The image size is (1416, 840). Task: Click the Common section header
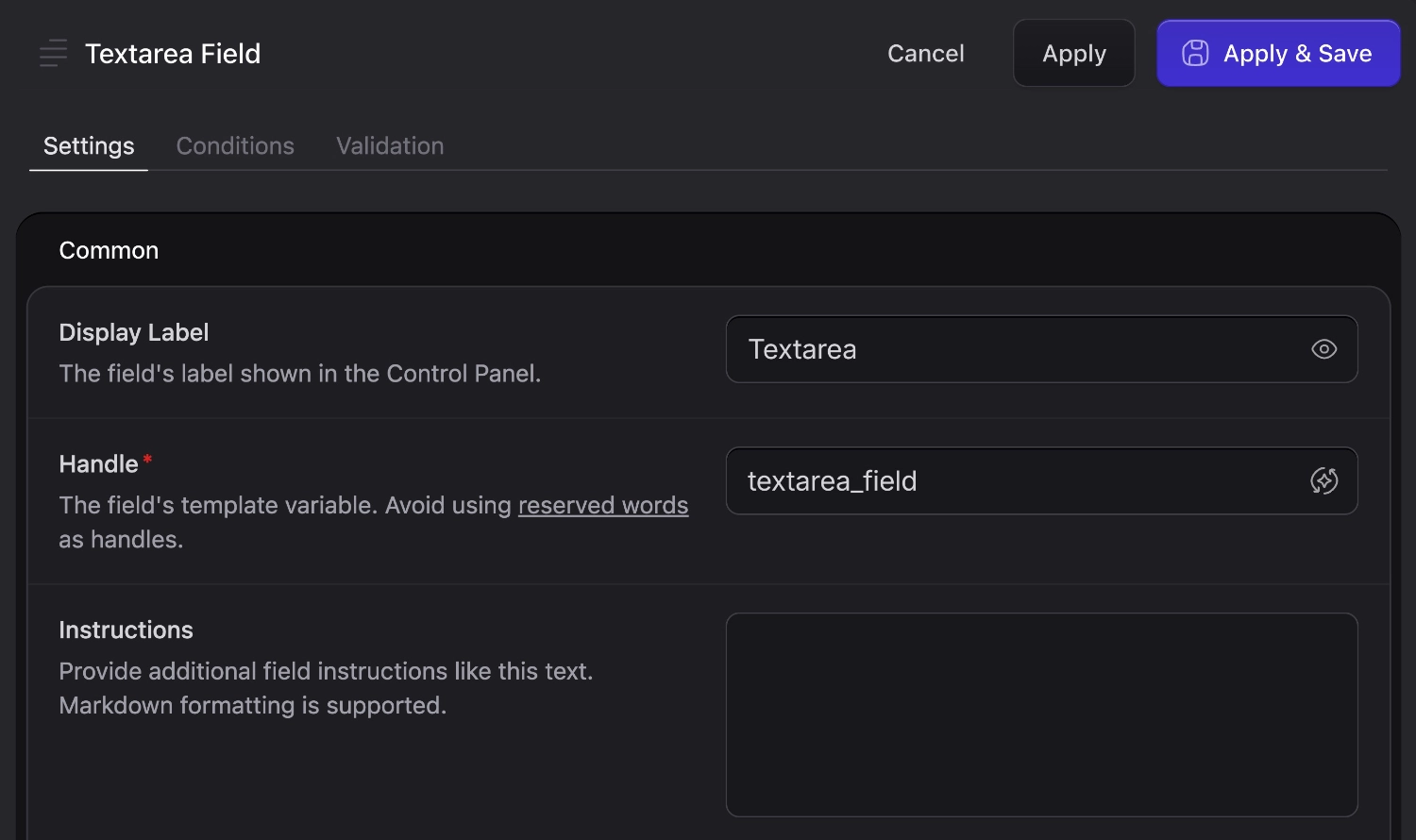coord(109,249)
